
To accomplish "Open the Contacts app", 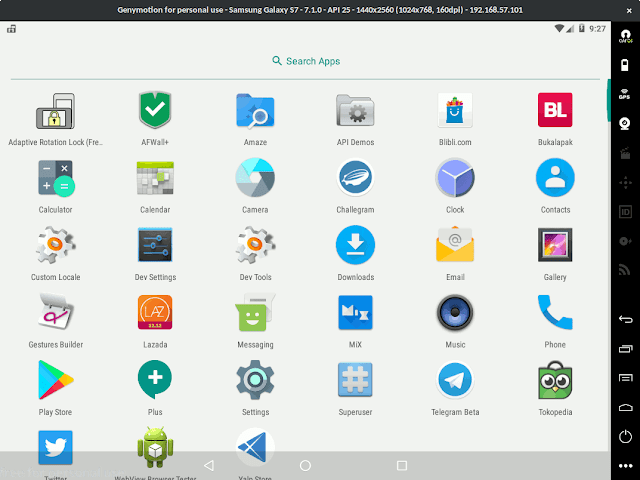I will pos(555,178).
